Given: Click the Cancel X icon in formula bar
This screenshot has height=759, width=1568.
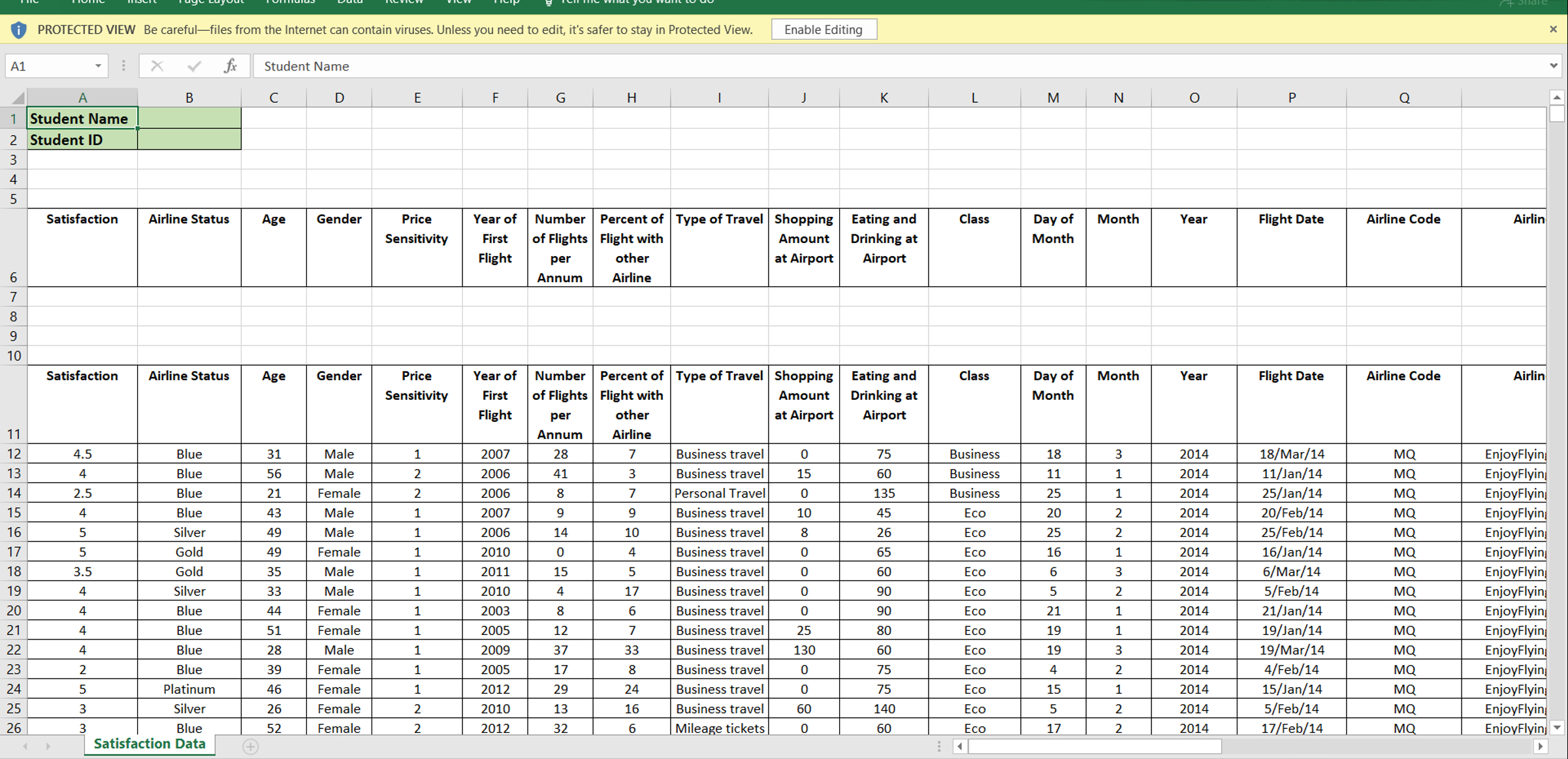Looking at the screenshot, I should (x=157, y=66).
